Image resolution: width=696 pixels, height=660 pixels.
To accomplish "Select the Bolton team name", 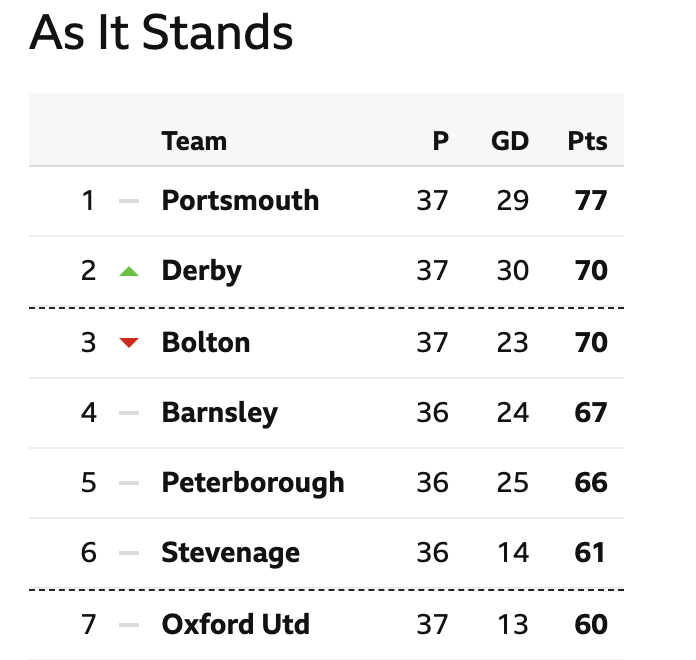I will click(206, 343).
